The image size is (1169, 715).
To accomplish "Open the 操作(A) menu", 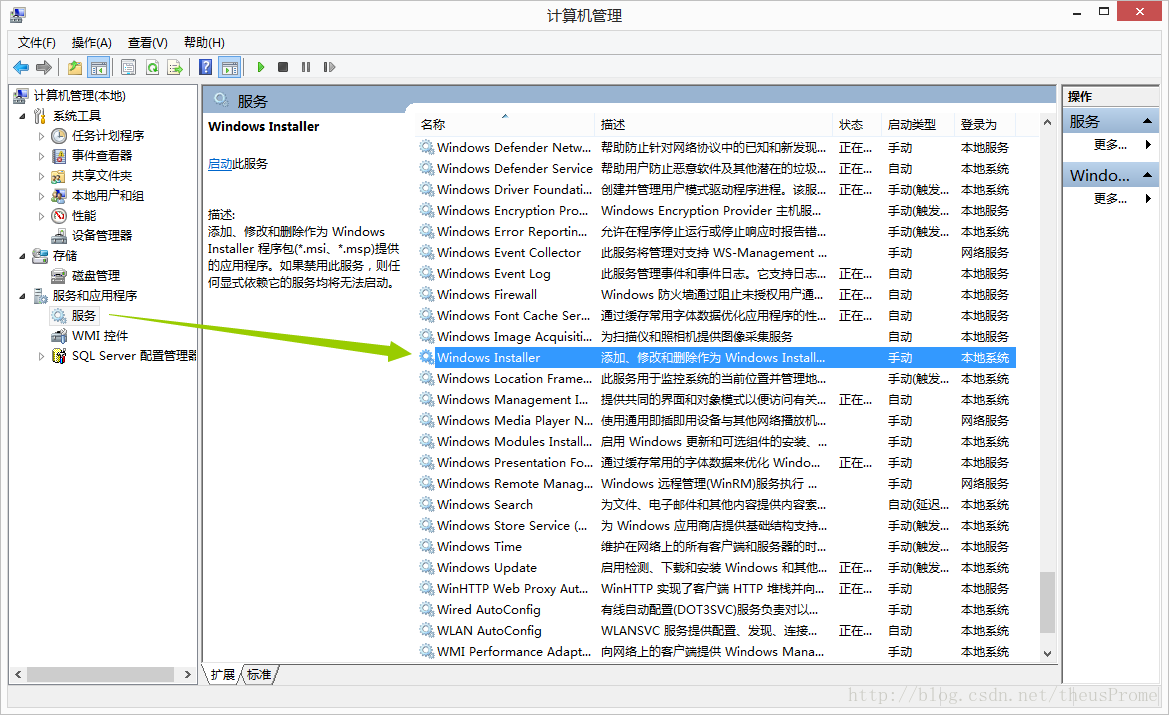I will tap(92, 42).
